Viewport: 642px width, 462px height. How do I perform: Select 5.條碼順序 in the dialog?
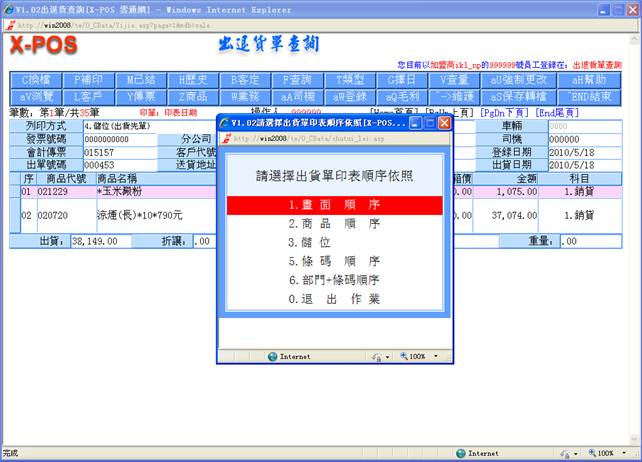pos(329,261)
